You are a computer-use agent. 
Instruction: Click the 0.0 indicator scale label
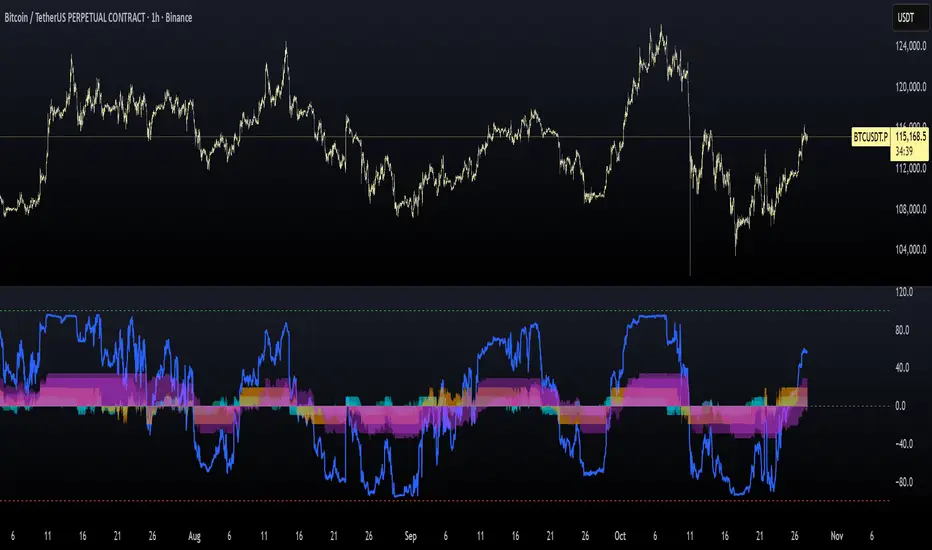pyautogui.click(x=900, y=406)
